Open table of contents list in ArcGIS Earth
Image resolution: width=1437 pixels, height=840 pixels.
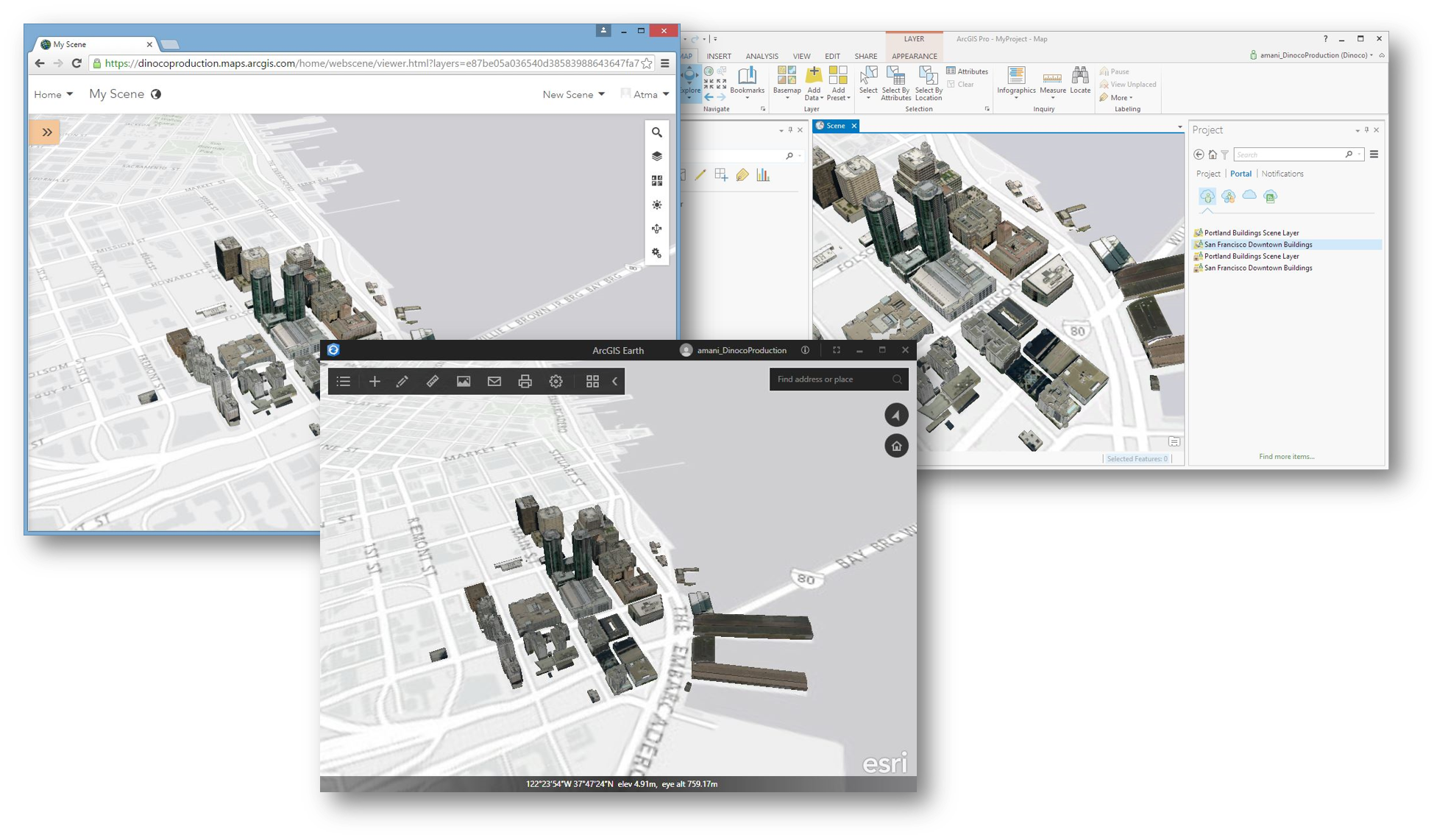pyautogui.click(x=344, y=381)
